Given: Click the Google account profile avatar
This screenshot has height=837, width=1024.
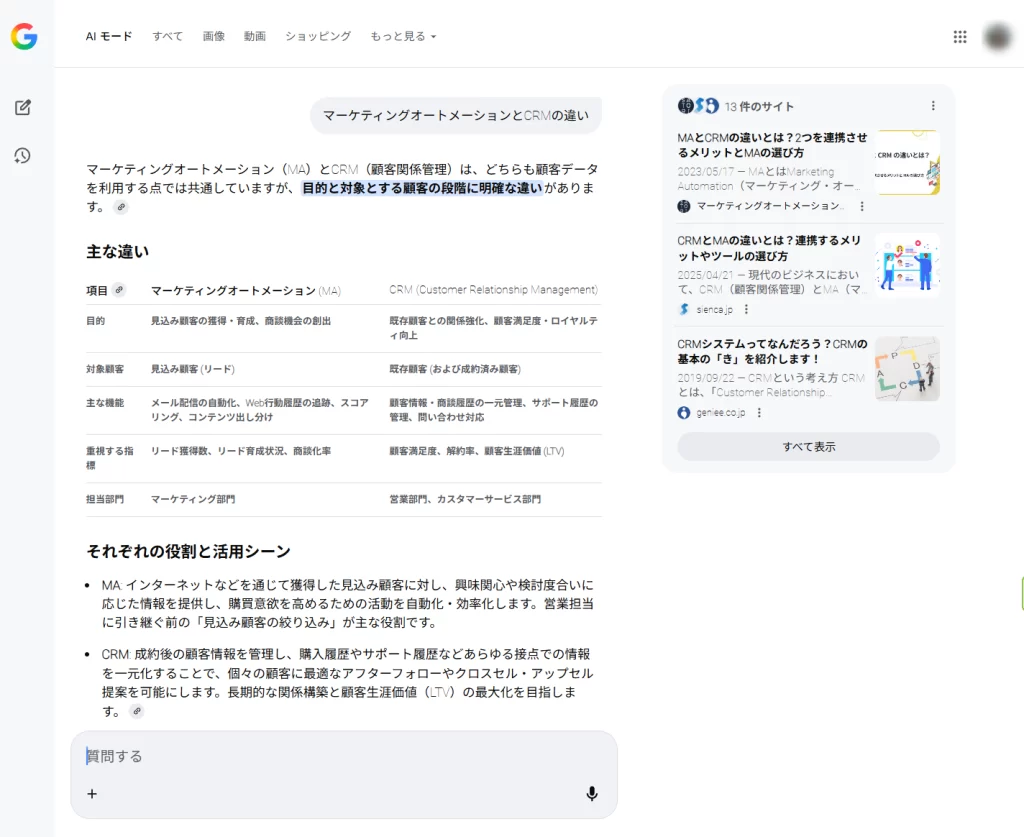Looking at the screenshot, I should 997,36.
